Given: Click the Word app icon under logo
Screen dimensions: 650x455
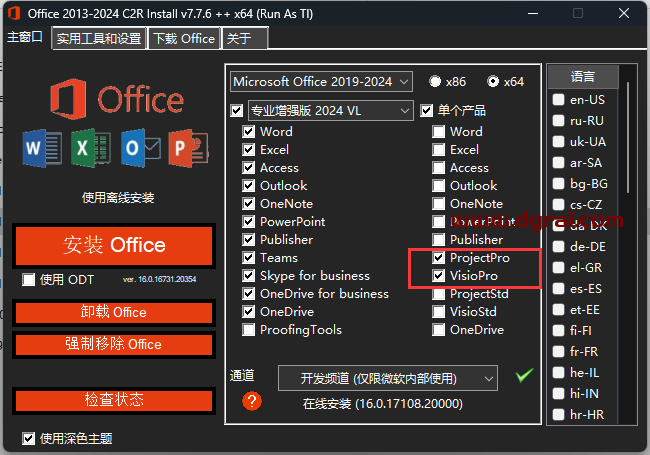Looking at the screenshot, I should pyautogui.click(x=42, y=148).
